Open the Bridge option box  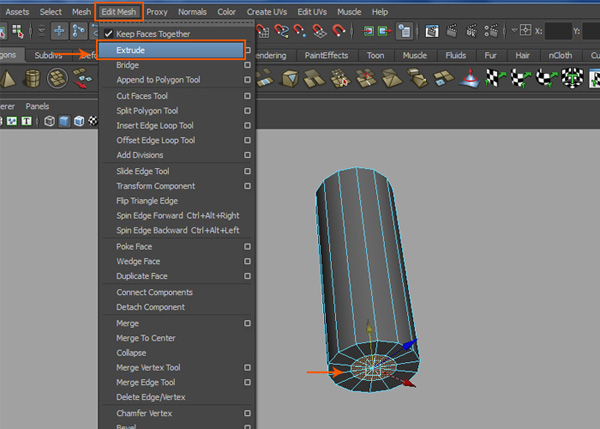pyautogui.click(x=247, y=65)
